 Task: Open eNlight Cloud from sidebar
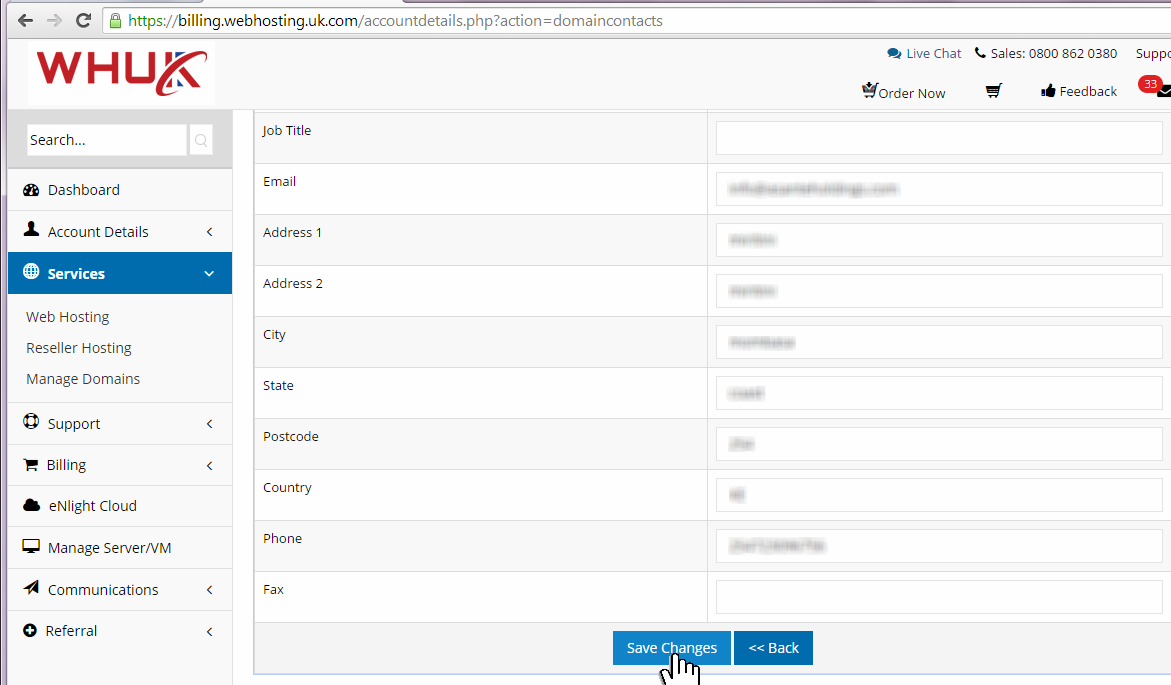(92, 506)
